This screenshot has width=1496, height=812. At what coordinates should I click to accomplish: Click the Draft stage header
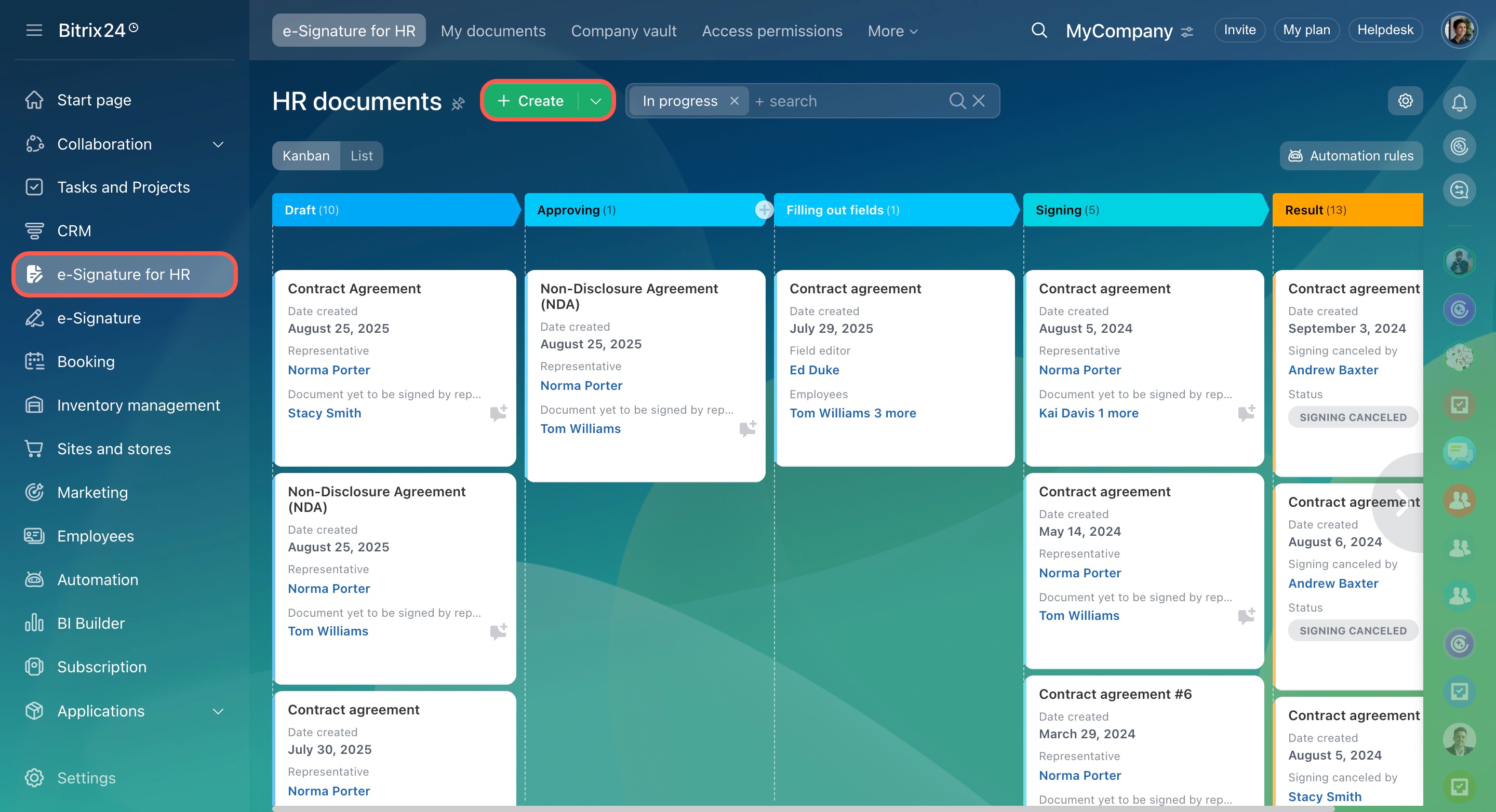[x=396, y=210]
